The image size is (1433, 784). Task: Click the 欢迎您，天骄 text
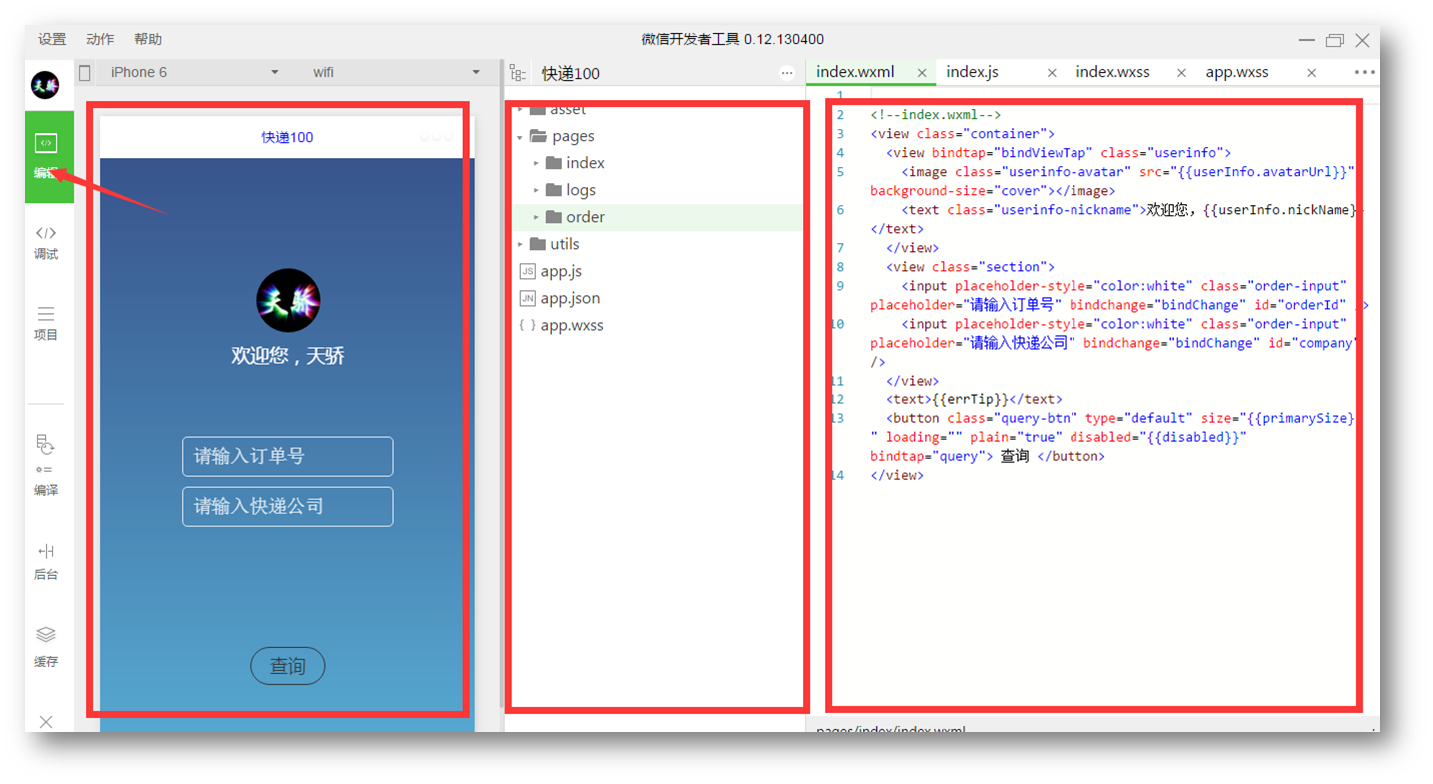coord(288,356)
